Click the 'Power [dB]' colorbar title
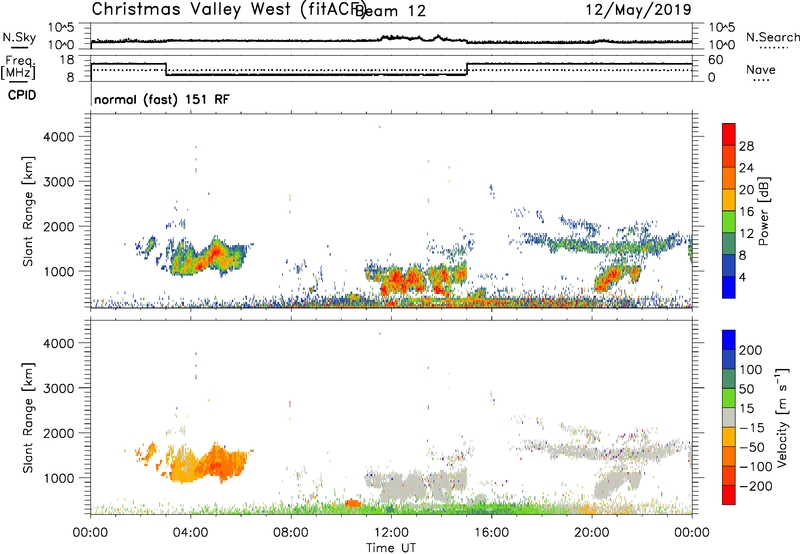Screen dimensions: 800x554 pos(763,211)
